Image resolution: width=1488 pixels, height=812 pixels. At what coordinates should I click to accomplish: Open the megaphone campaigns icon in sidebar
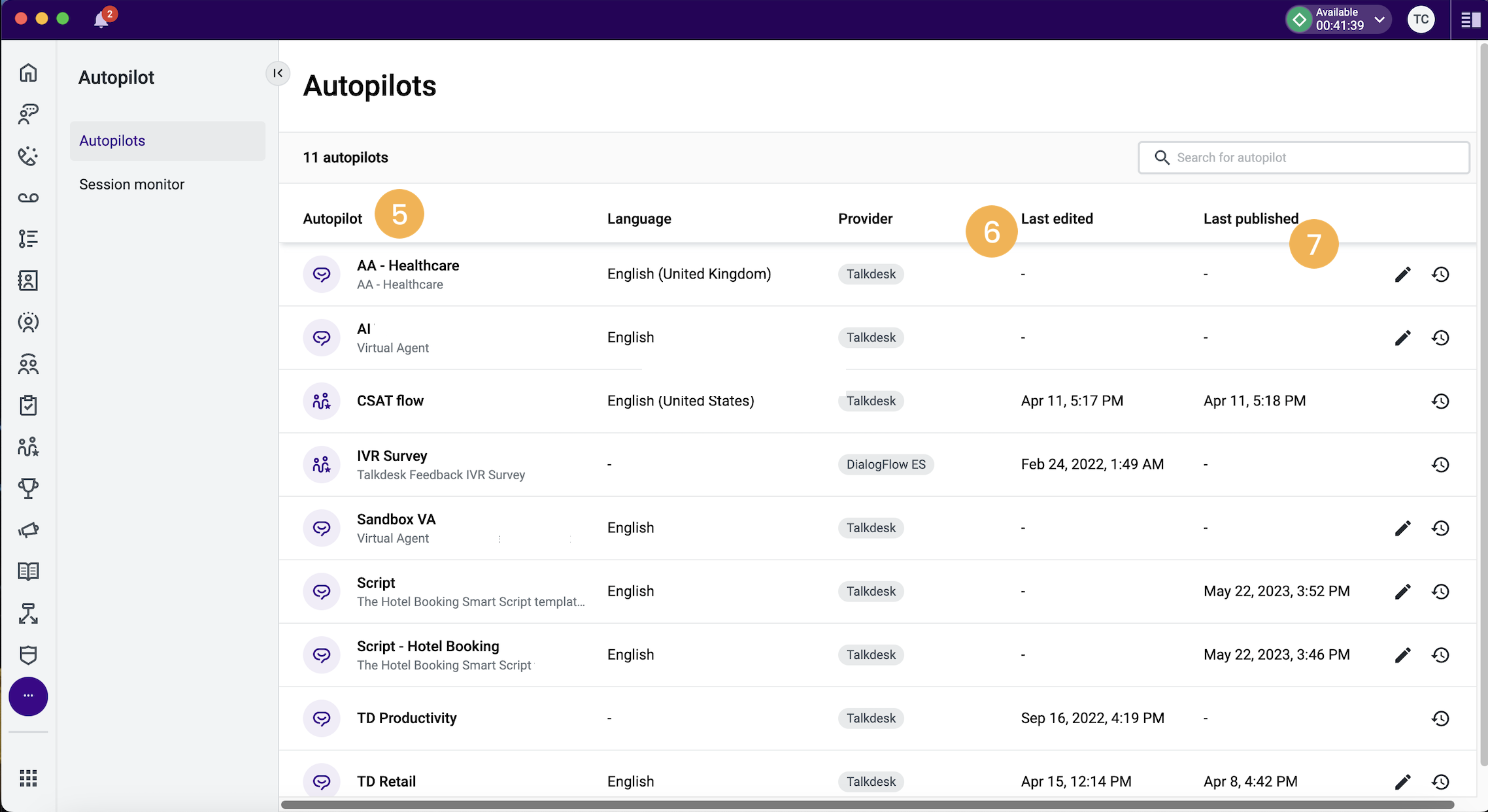point(28,530)
